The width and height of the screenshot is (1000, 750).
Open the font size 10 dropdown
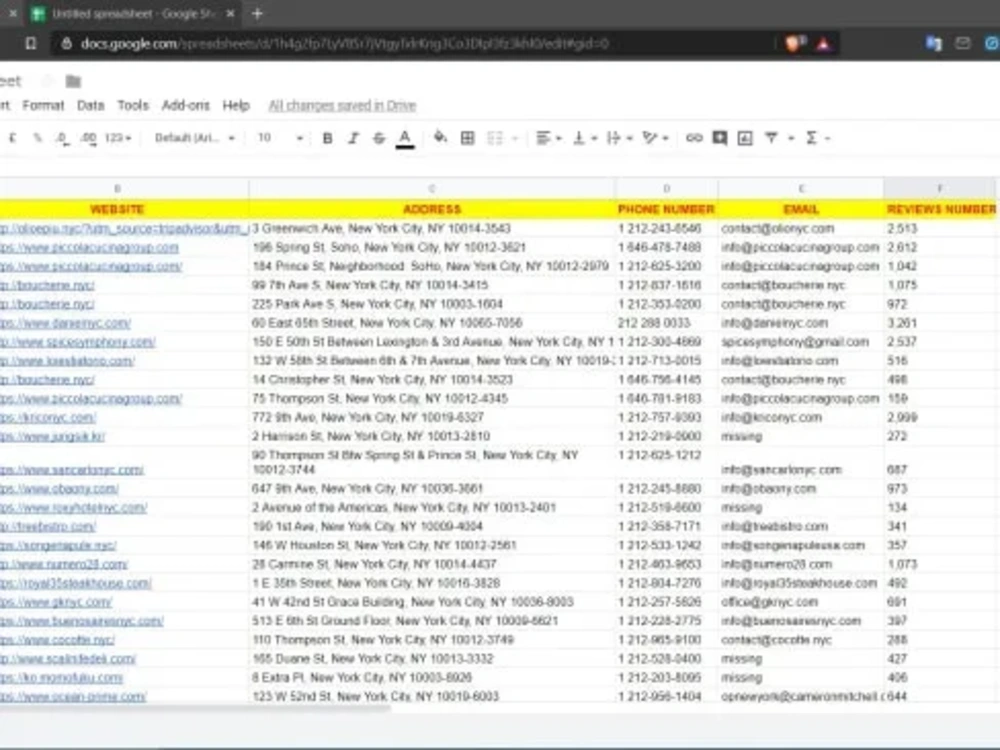(279, 138)
